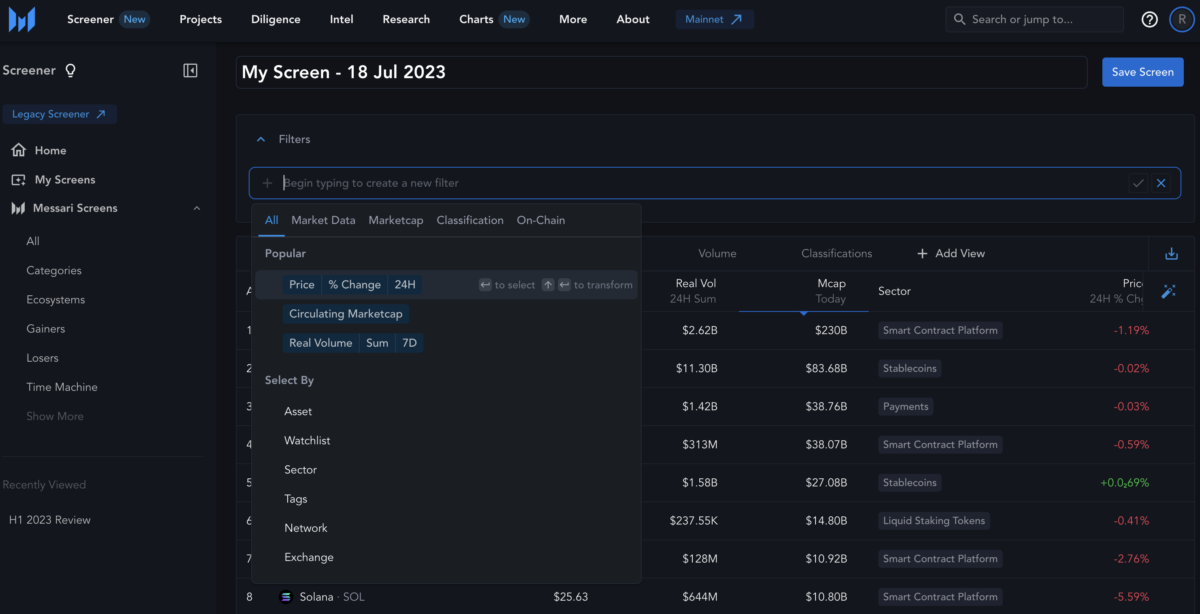Open the user profile avatar R
Image resolution: width=1200 pixels, height=614 pixels.
[x=1181, y=19]
